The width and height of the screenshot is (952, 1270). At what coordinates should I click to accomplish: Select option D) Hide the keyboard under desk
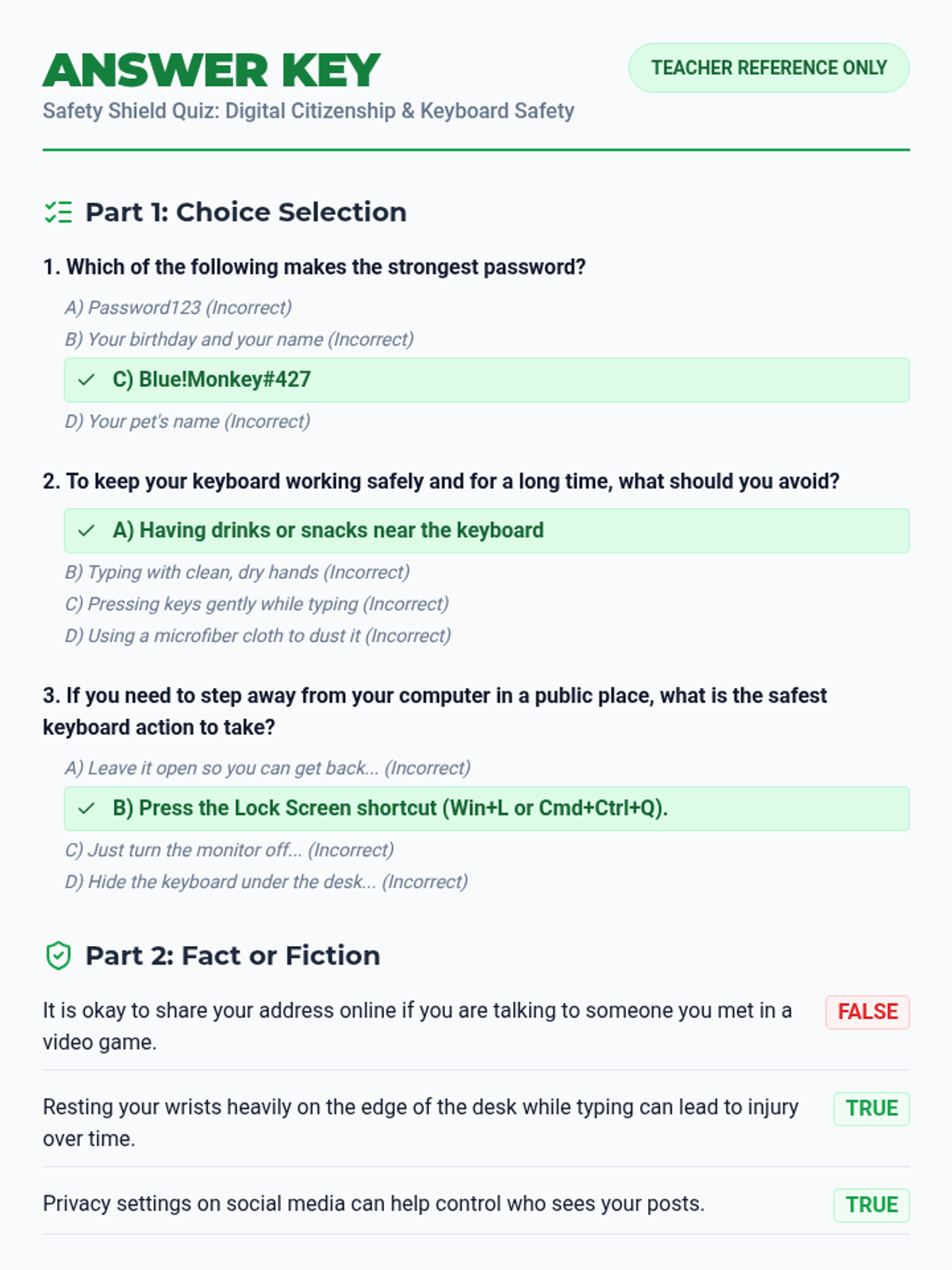click(266, 882)
